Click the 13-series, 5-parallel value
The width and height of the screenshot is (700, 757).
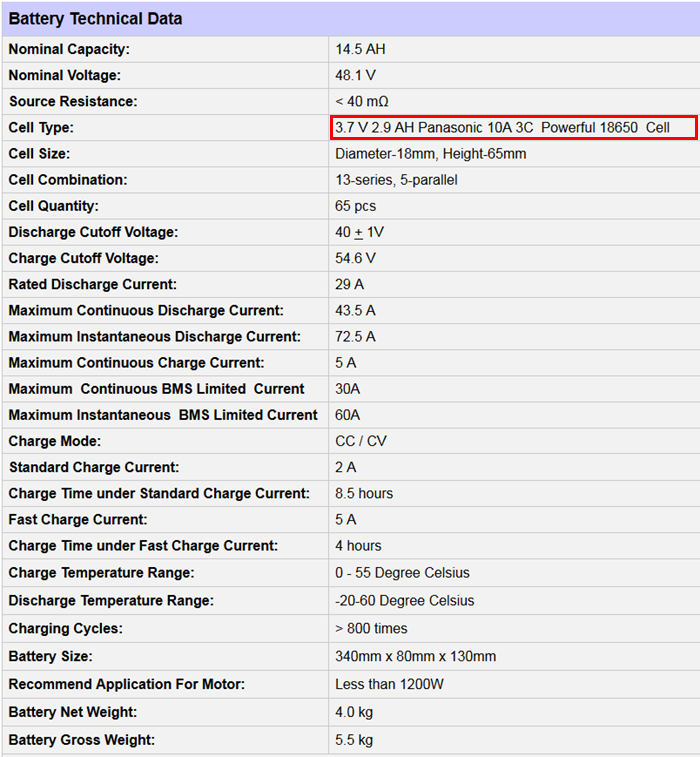396,180
